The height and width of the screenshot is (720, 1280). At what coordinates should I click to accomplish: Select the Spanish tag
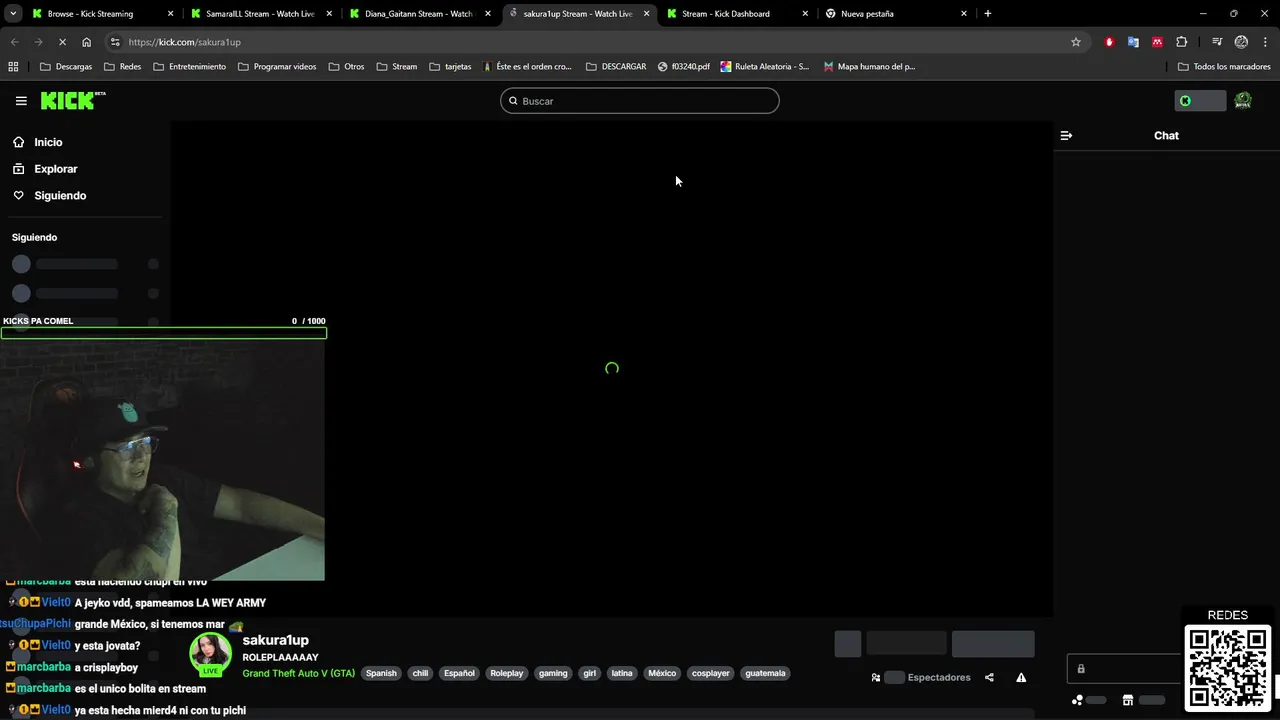[381, 673]
